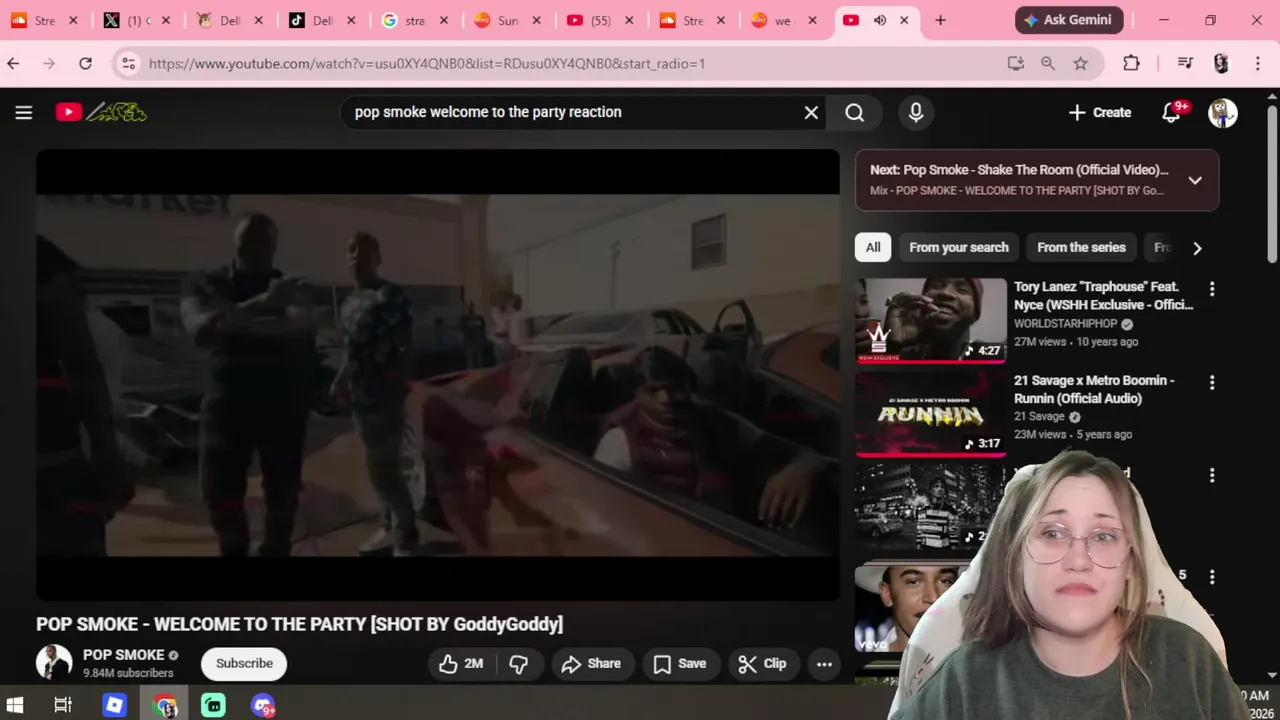Pause the video by clicking the player
The image size is (1280, 720).
click(x=438, y=375)
